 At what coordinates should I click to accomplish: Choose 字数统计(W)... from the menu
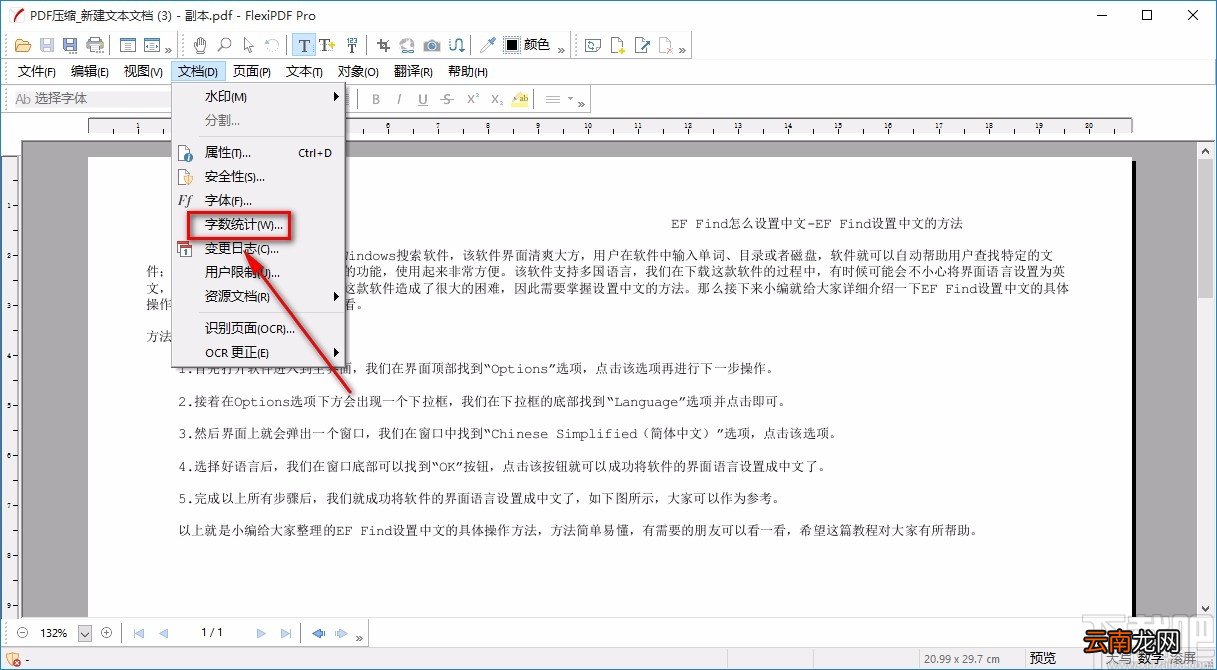click(259, 225)
